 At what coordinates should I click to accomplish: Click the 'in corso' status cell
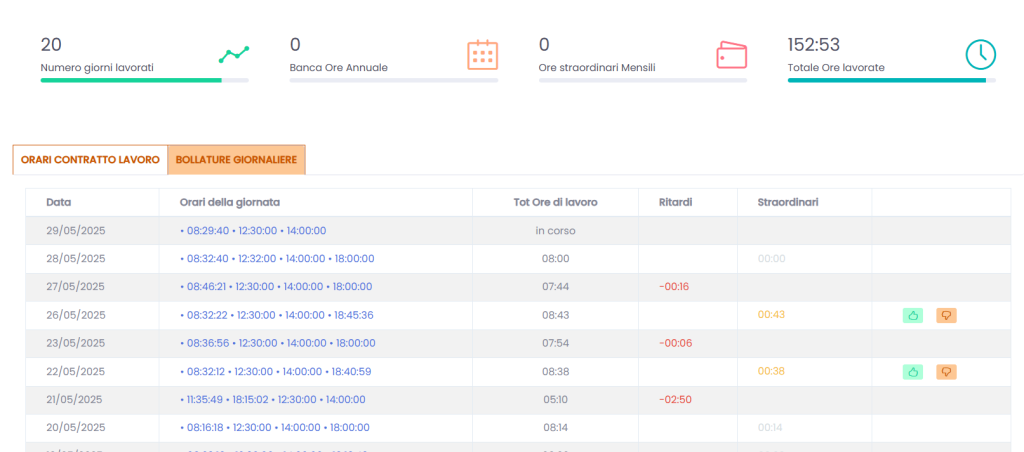(x=555, y=231)
